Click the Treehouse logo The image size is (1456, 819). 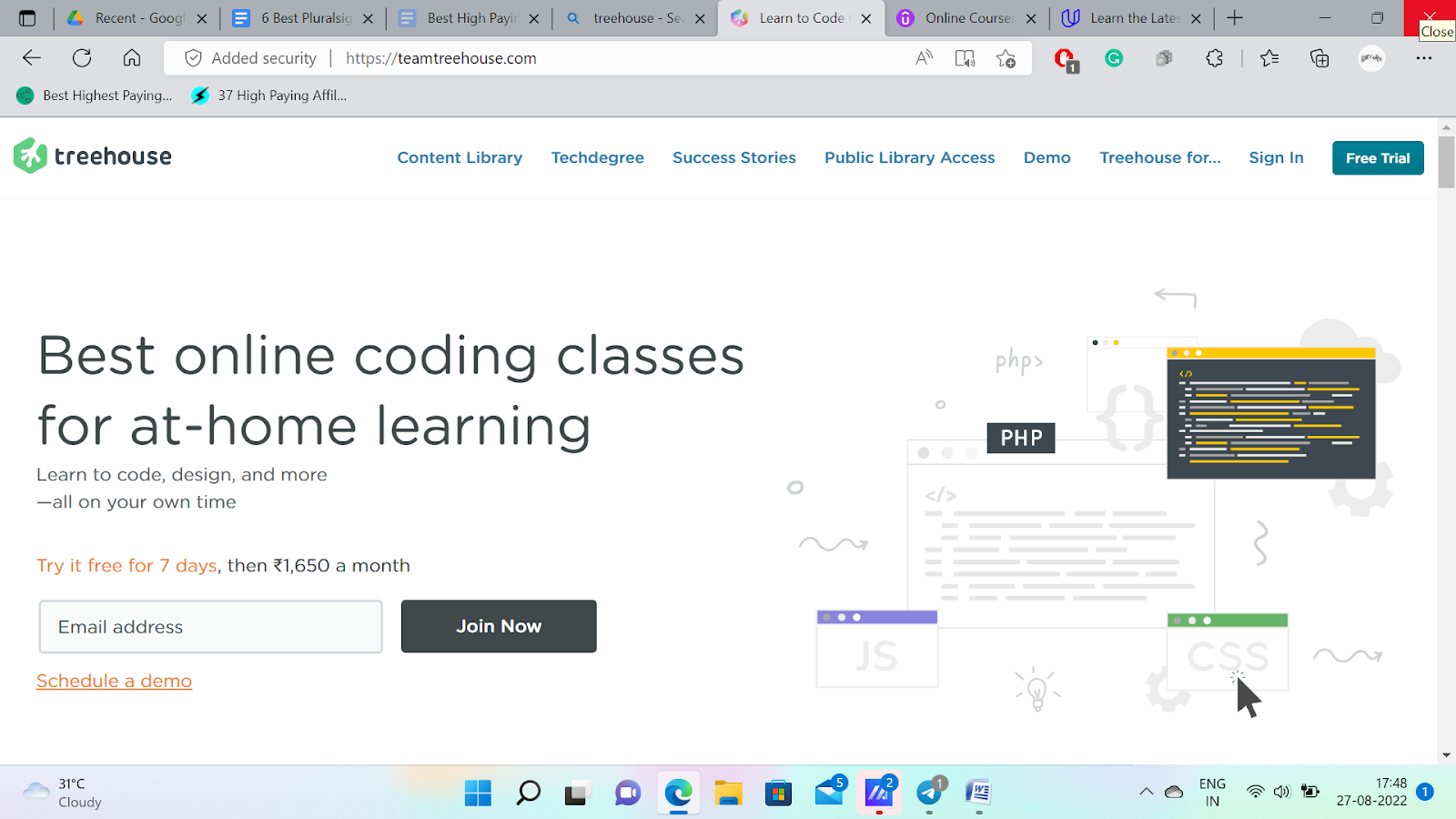coord(93,156)
